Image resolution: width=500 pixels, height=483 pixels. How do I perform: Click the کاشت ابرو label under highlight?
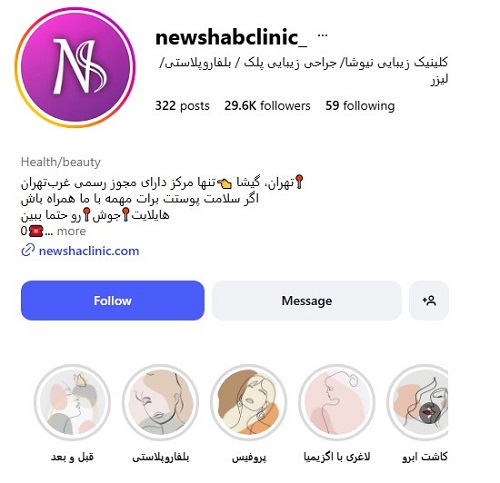425,457
